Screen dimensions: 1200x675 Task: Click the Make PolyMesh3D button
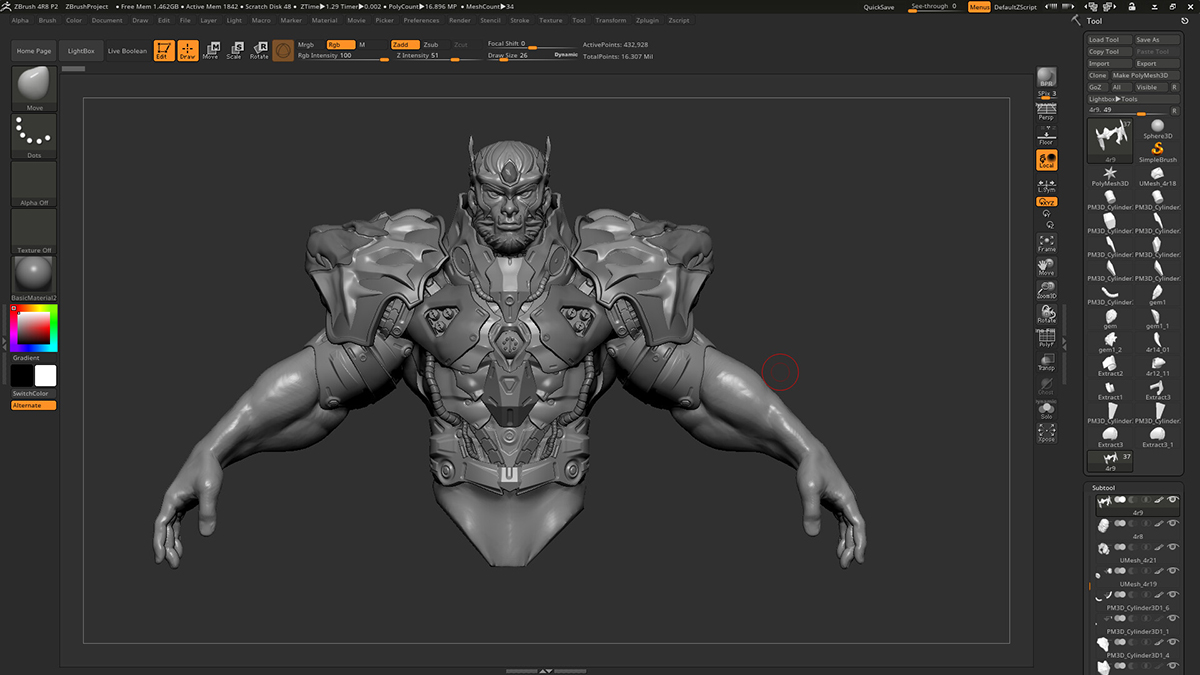coord(1146,75)
